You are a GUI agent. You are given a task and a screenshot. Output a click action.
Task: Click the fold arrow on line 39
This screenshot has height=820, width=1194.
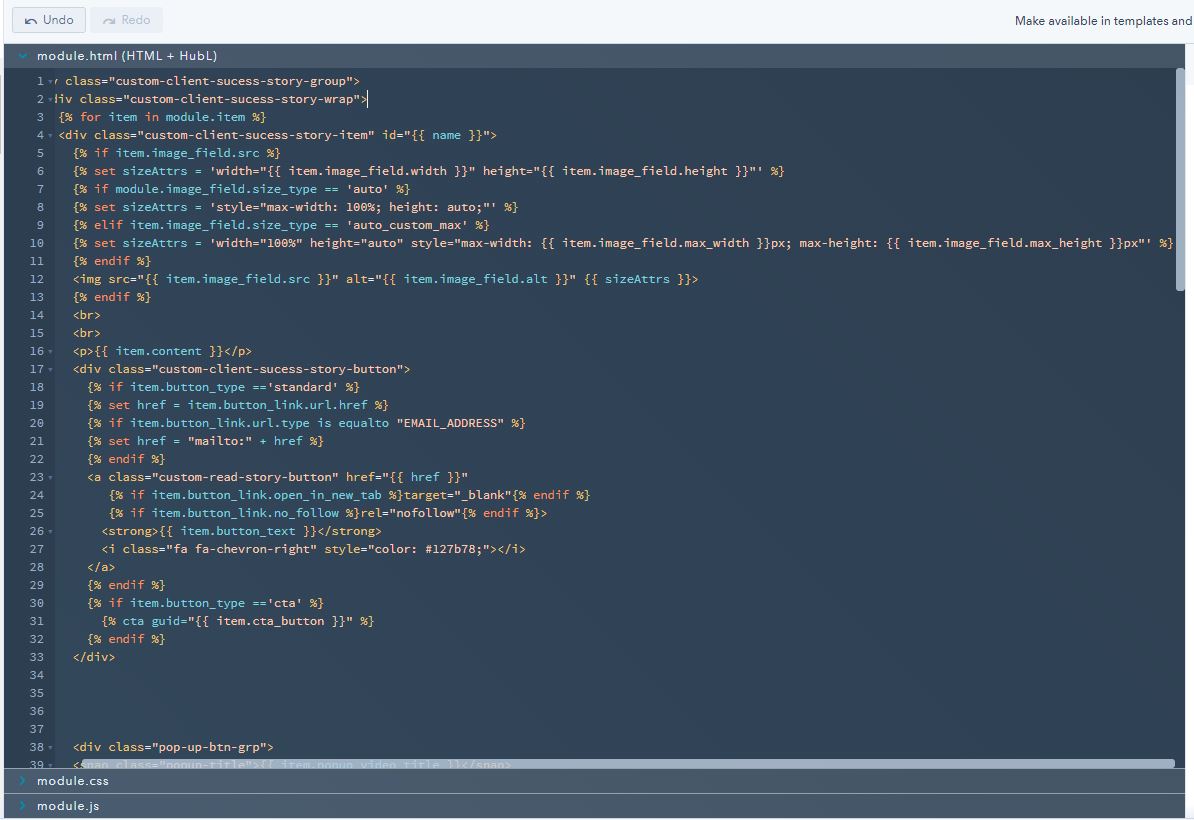49,763
